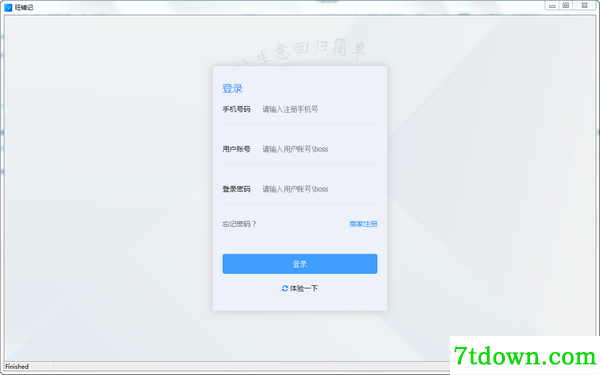Click the blue 登录 login button

pyautogui.click(x=300, y=264)
